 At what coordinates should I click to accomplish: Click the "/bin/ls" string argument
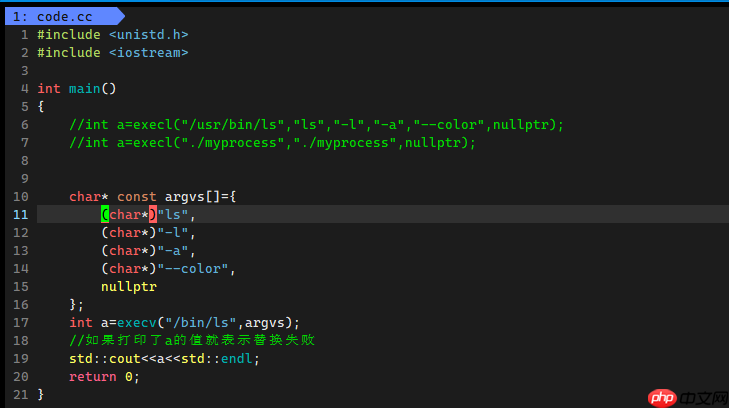[x=200, y=323]
